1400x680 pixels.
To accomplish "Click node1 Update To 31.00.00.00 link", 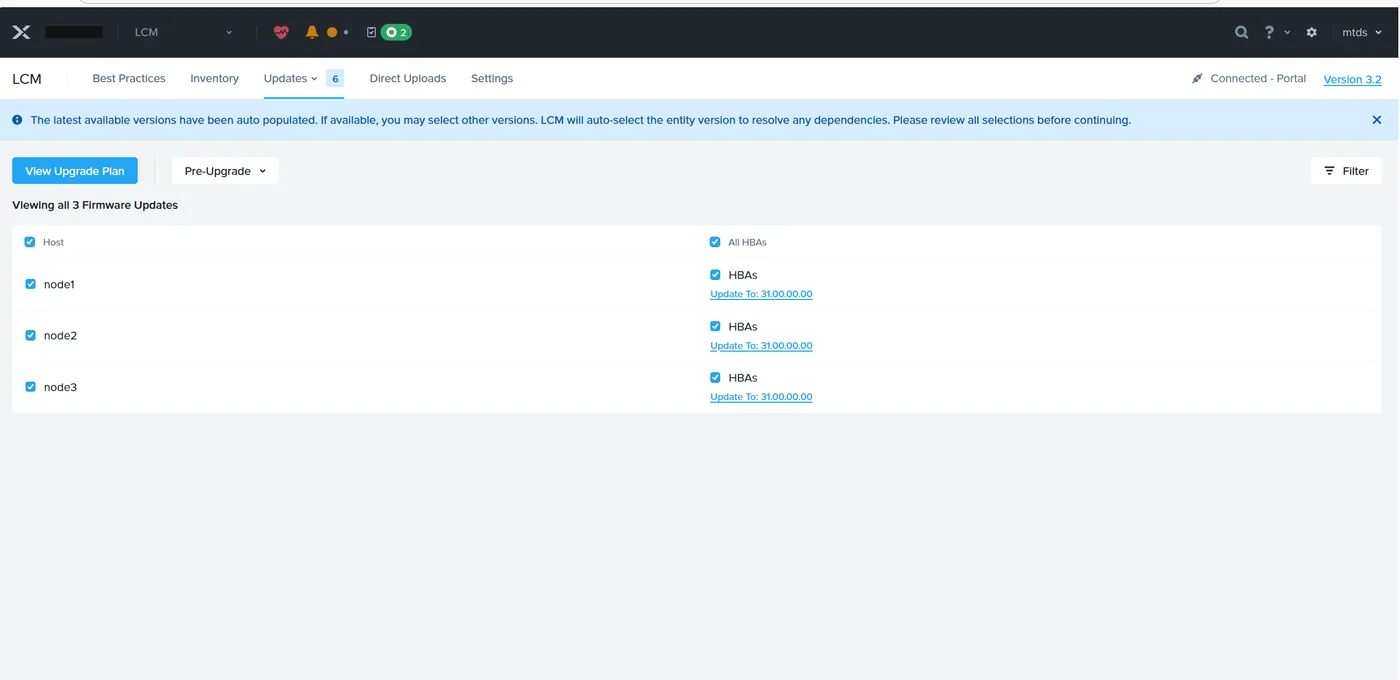I will click(761, 294).
